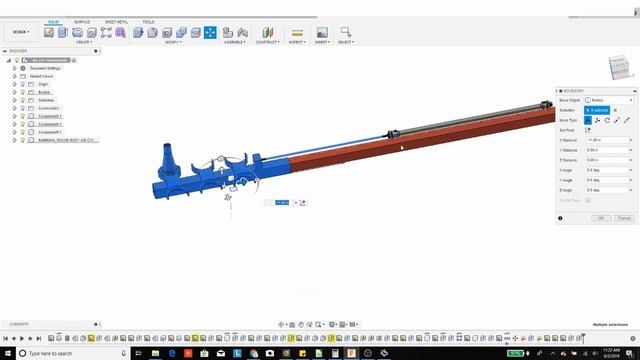
Task: Select the Create Sketch tool
Action: click(49, 32)
